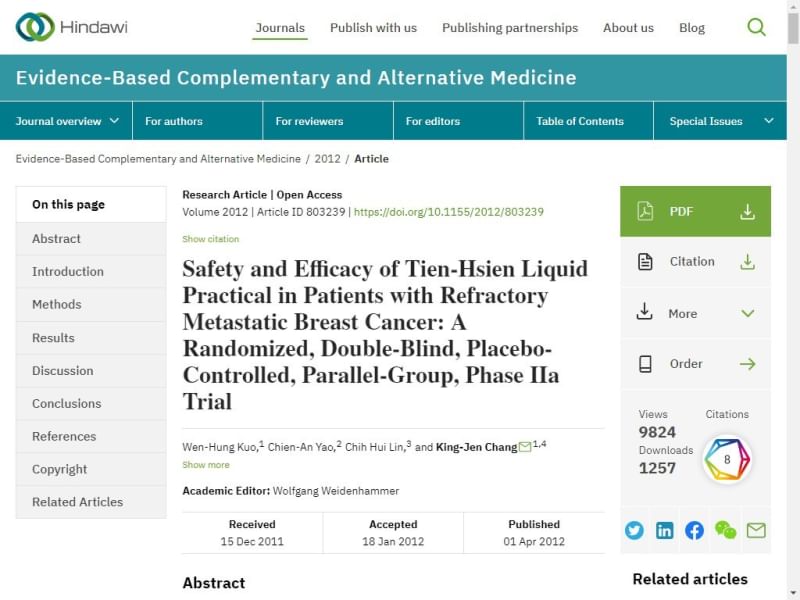Jump to the References section
Image resolution: width=800 pixels, height=600 pixels.
(63, 436)
